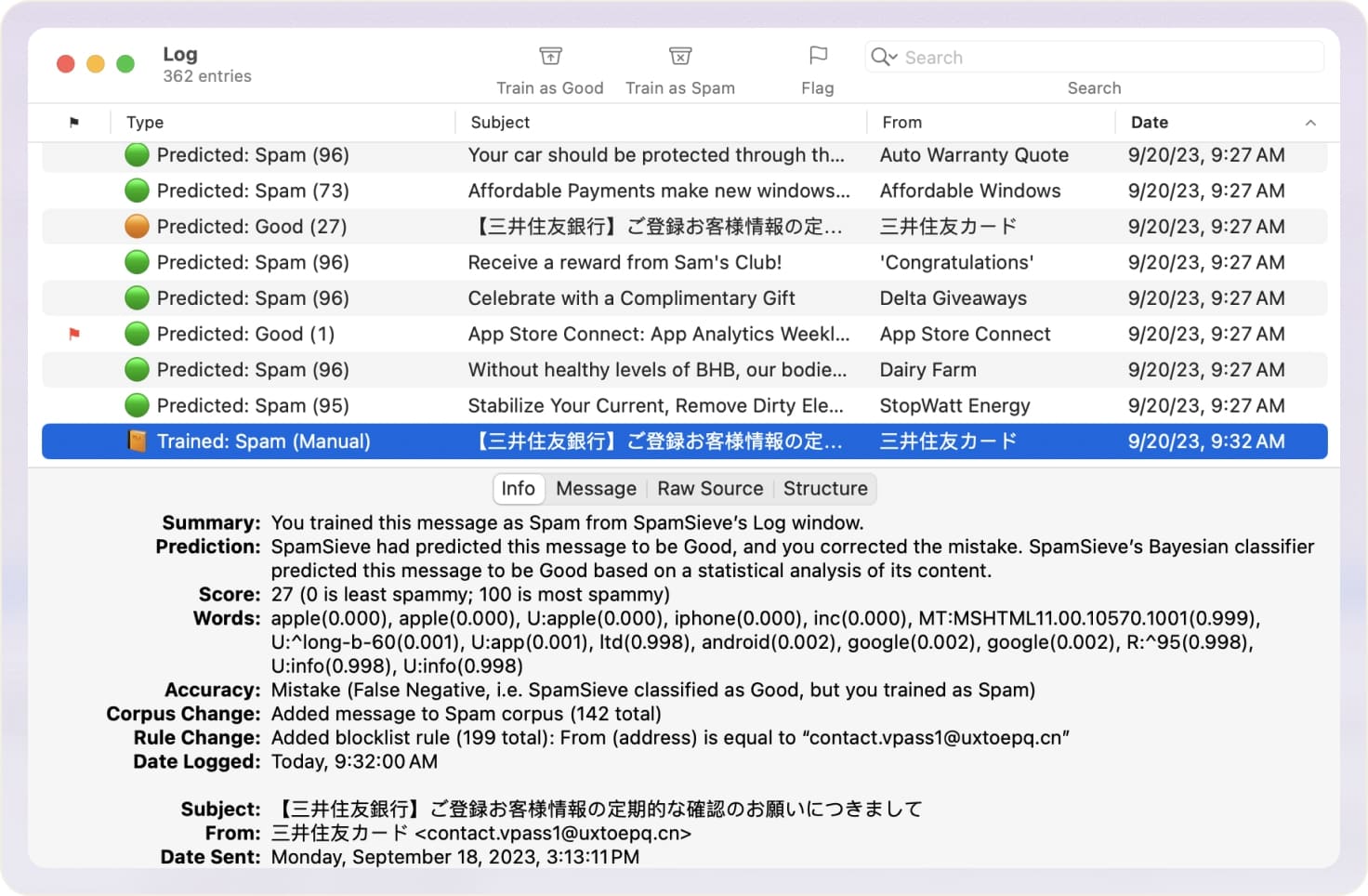Select the Structure tab
This screenshot has width=1368, height=896.
pos(825,488)
